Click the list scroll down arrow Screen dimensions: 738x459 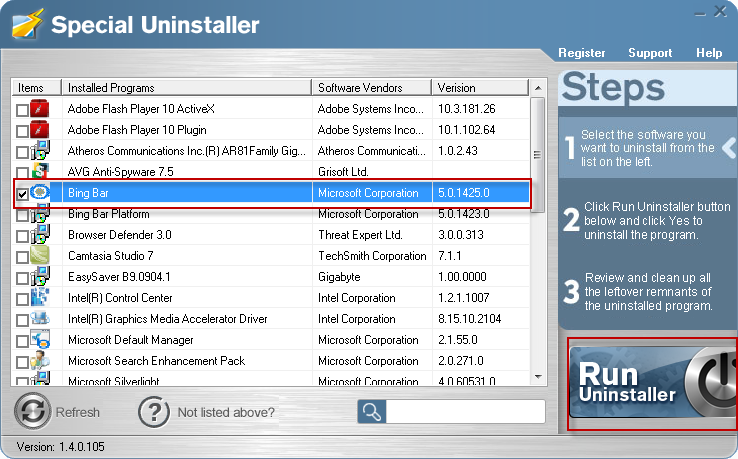point(538,377)
